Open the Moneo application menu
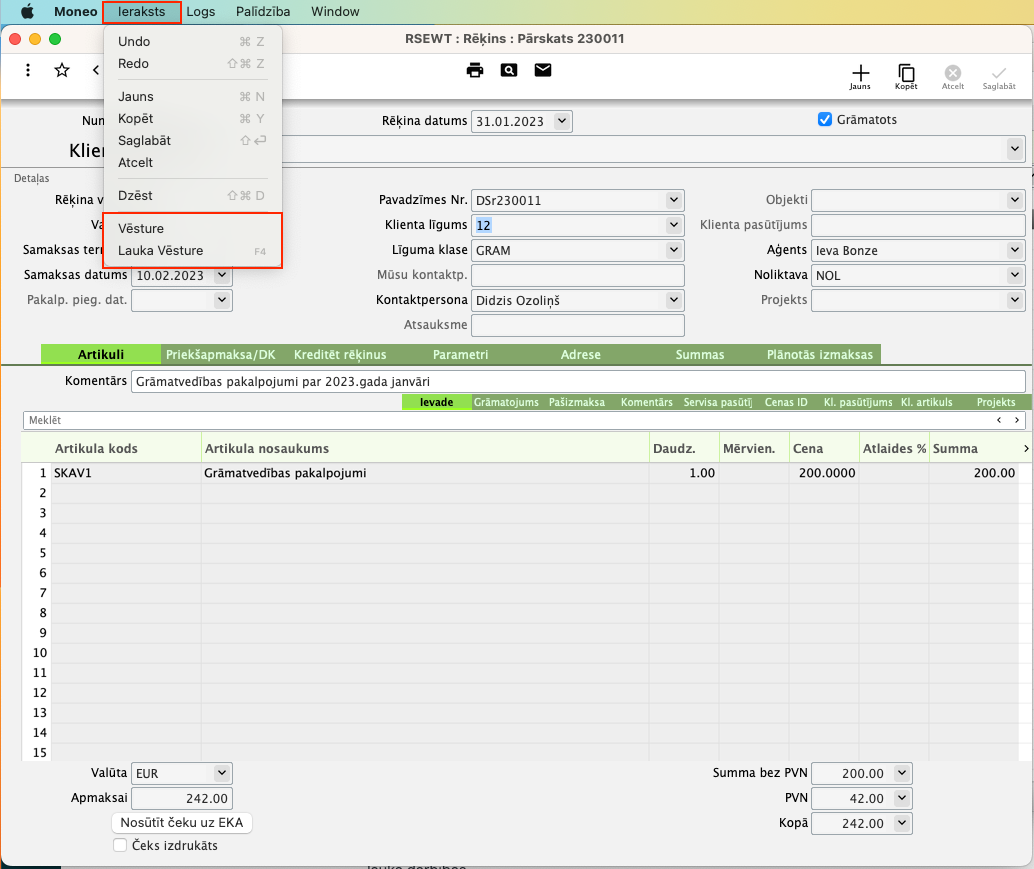The image size is (1034, 869). point(75,12)
